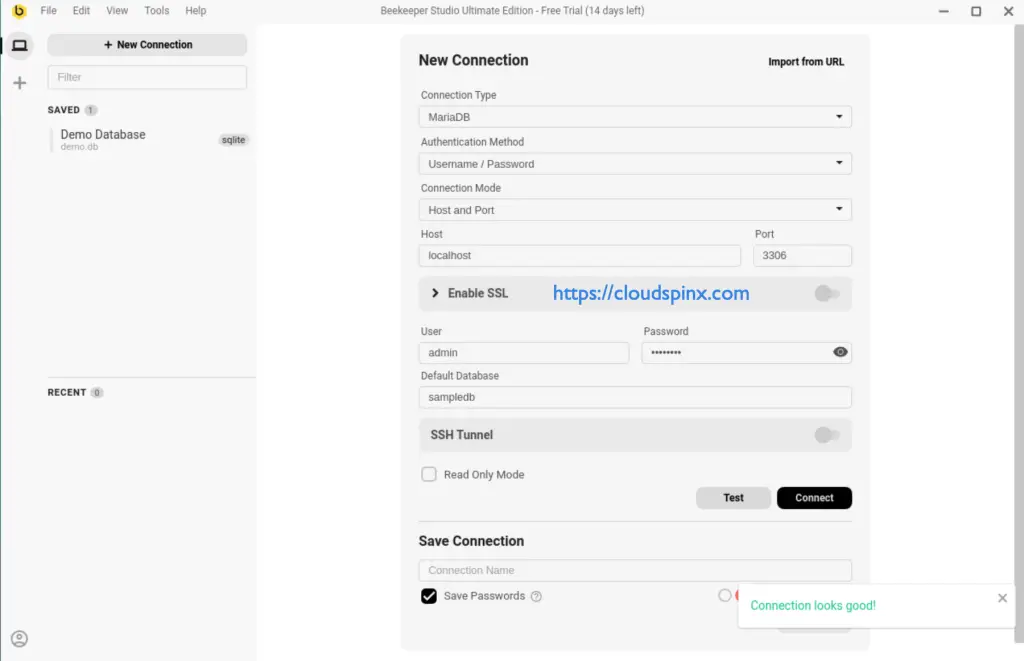This screenshot has height=661, width=1024.
Task: Open the account icon at bottom left
Action: tap(19, 639)
